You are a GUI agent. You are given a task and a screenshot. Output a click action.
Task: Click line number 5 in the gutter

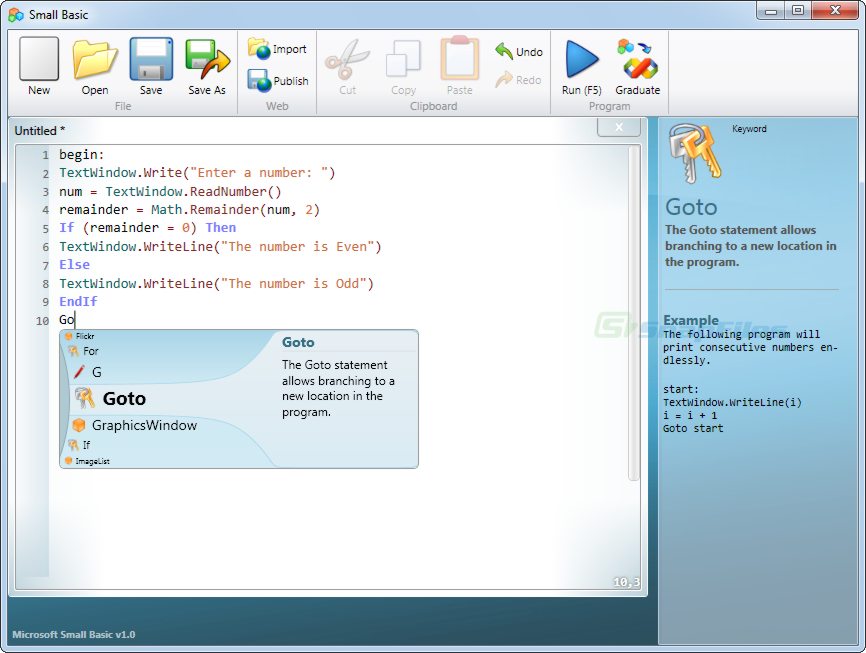pyautogui.click(x=46, y=228)
